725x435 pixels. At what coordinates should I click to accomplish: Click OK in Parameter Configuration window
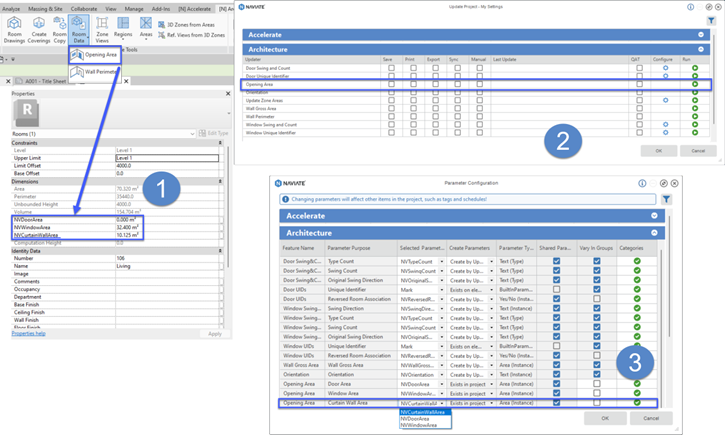coord(605,418)
